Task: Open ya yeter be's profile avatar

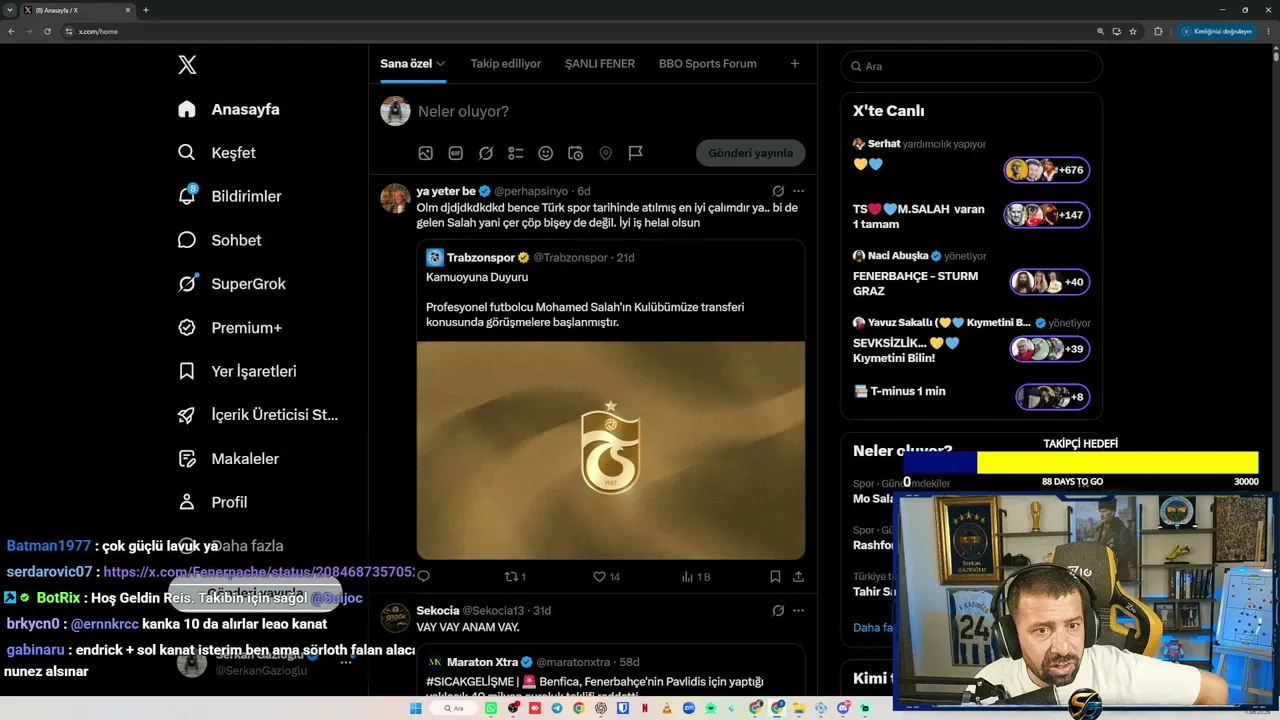Action: [x=395, y=198]
